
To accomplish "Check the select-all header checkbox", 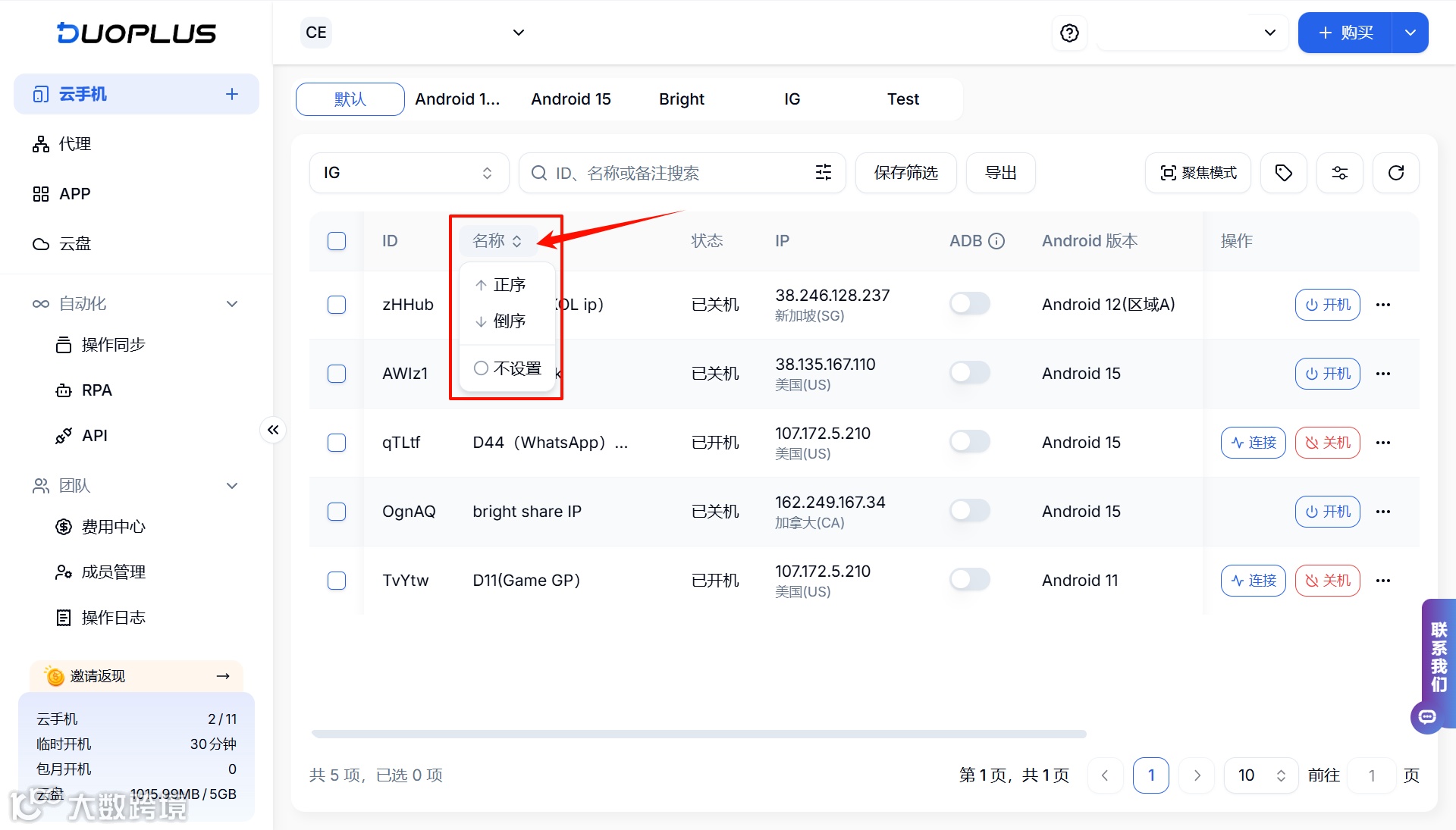I will pos(337,241).
